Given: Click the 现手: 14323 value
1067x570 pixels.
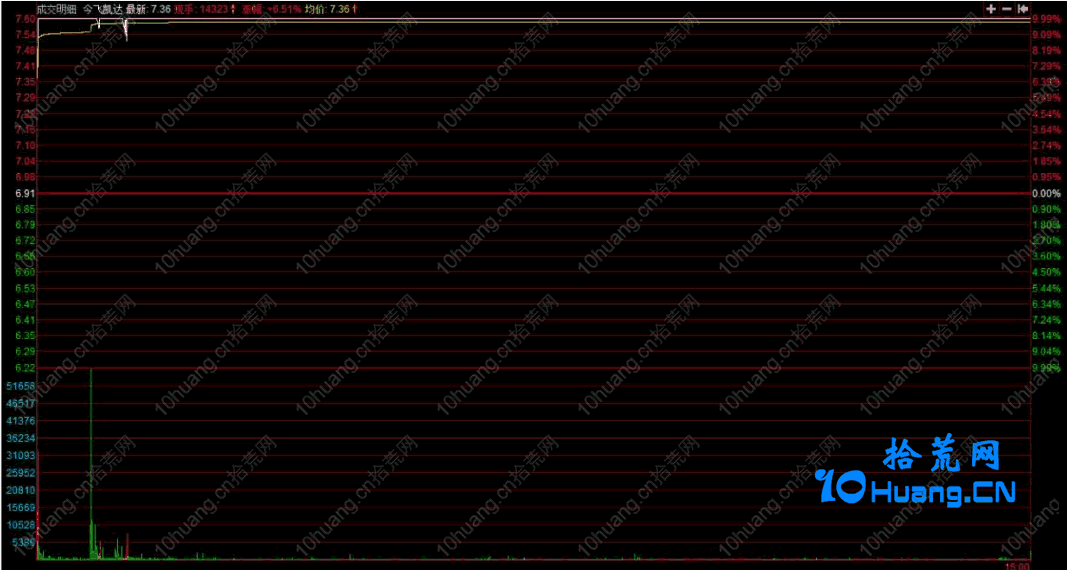Looking at the screenshot, I should click(x=201, y=9).
